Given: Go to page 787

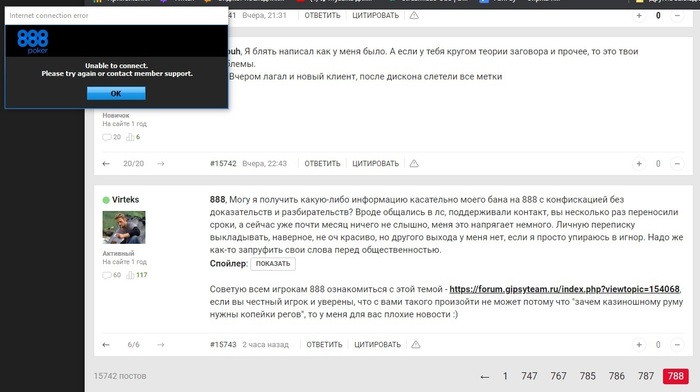Looking at the screenshot, I should 646,376.
